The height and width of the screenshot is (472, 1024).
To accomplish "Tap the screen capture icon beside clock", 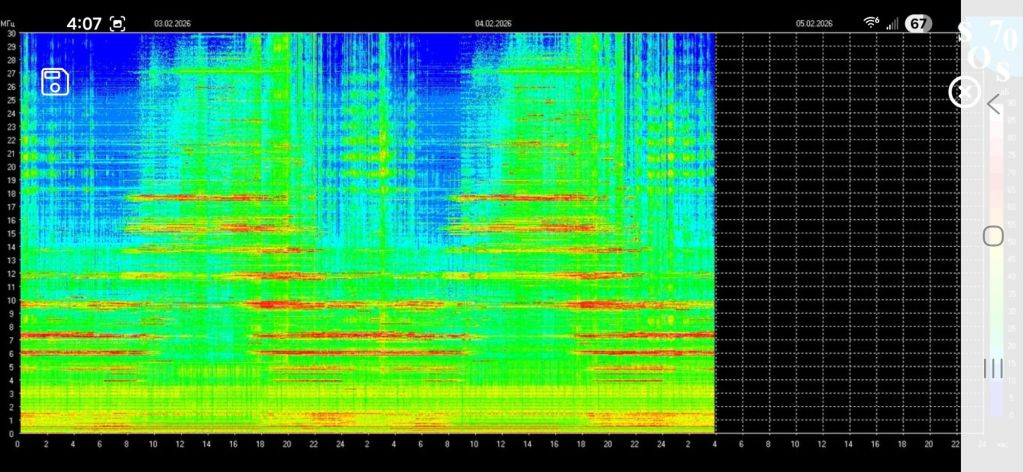I will point(118,23).
